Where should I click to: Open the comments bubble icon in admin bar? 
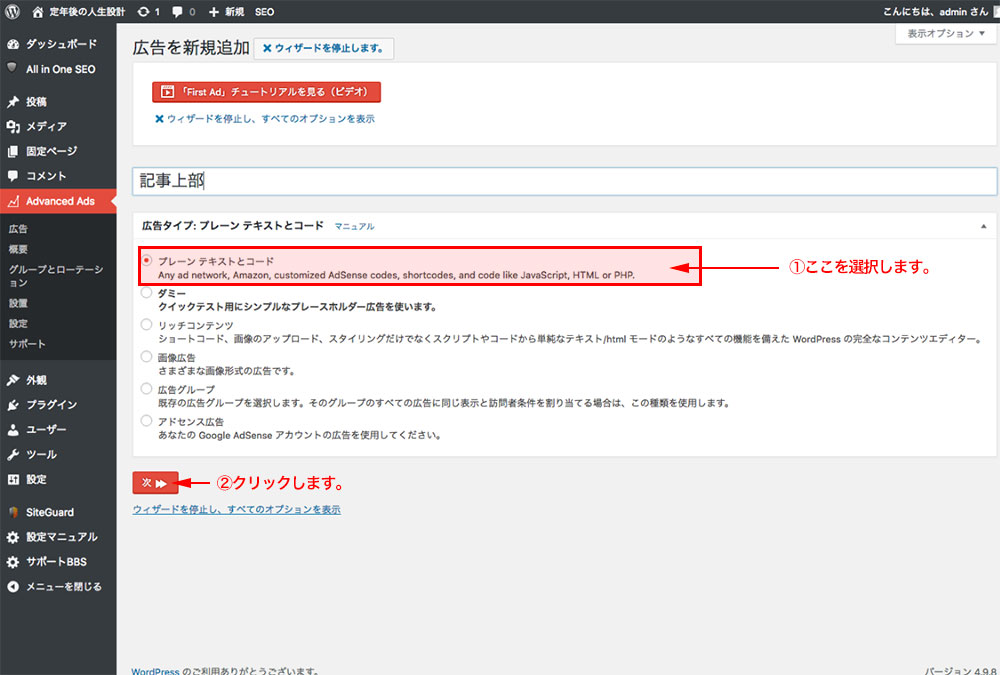click(177, 11)
